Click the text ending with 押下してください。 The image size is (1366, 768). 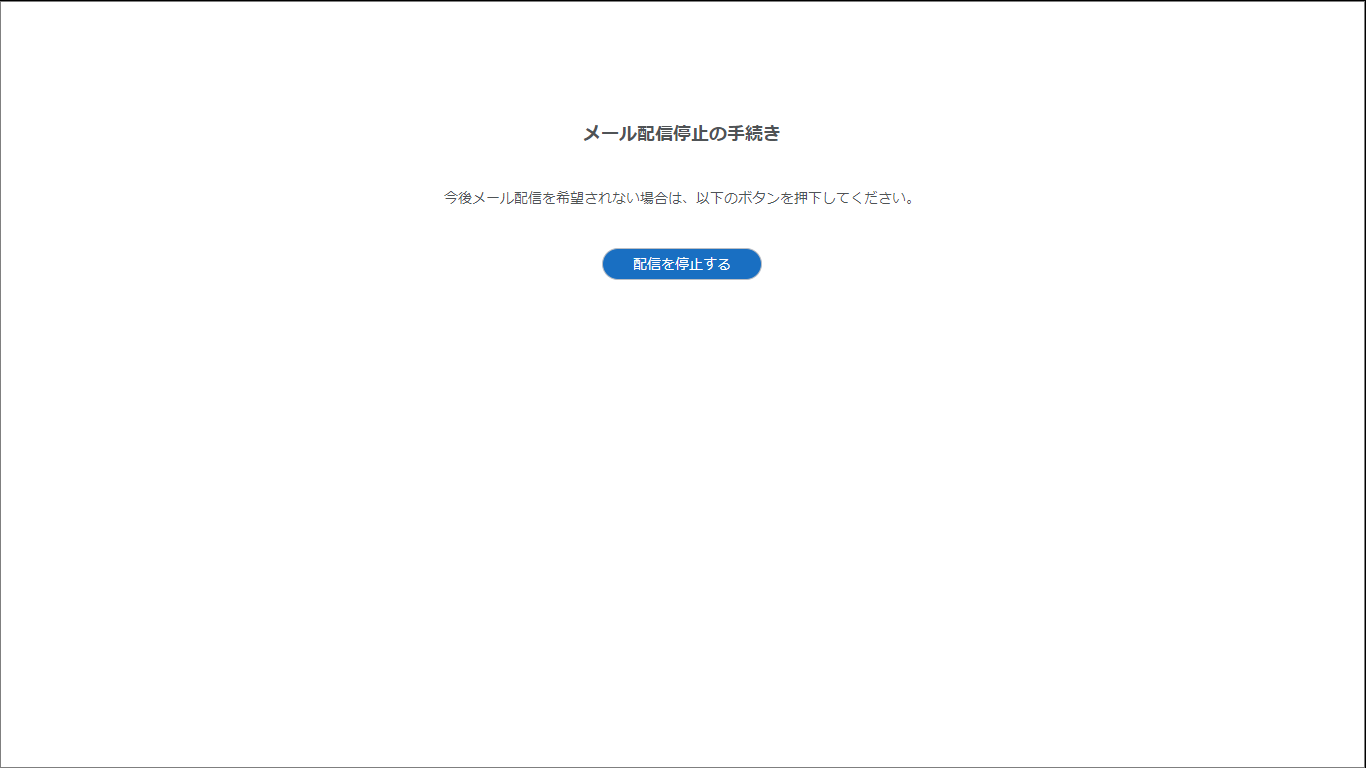(680, 198)
